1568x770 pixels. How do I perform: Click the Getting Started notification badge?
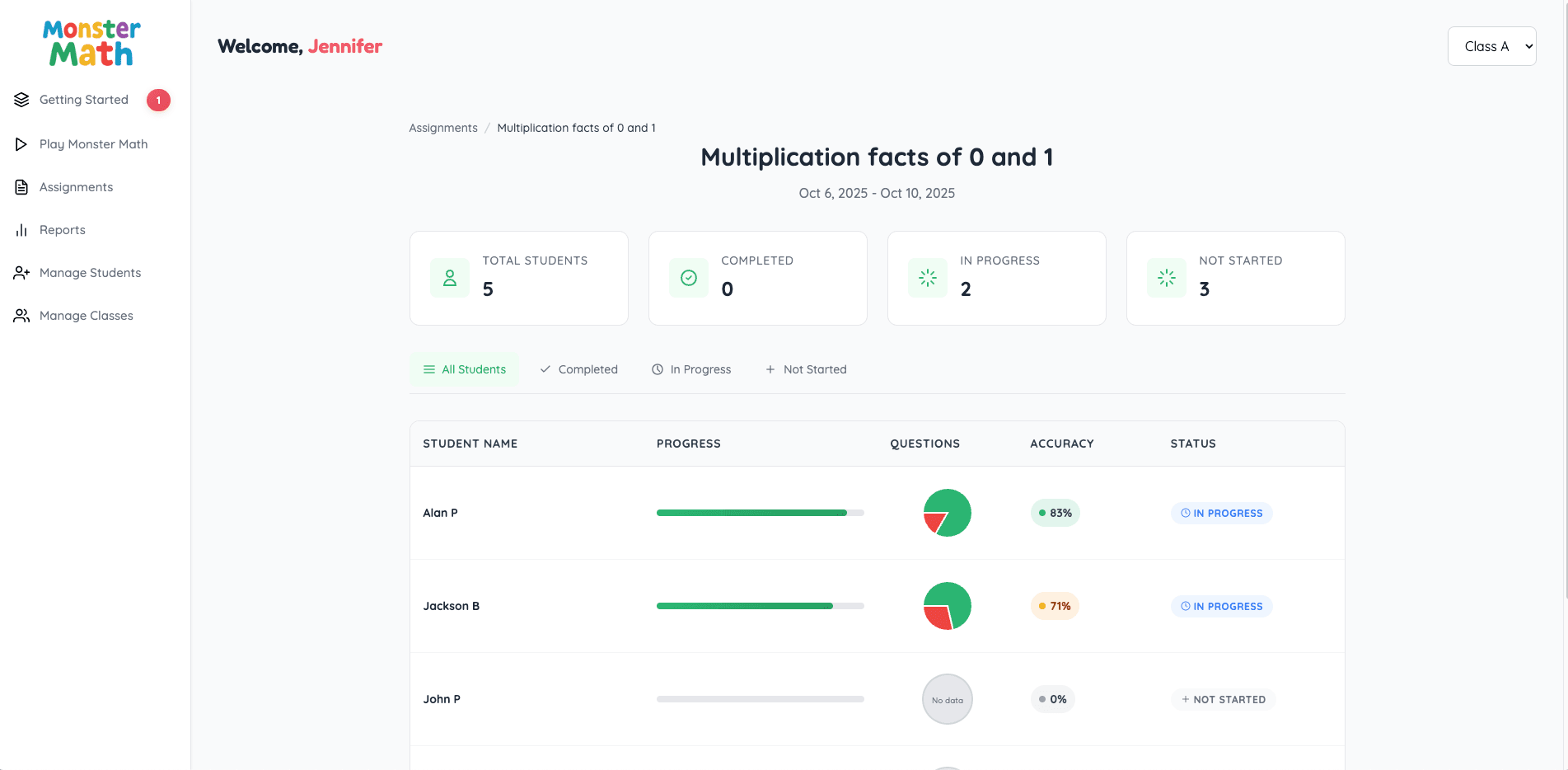(x=158, y=100)
